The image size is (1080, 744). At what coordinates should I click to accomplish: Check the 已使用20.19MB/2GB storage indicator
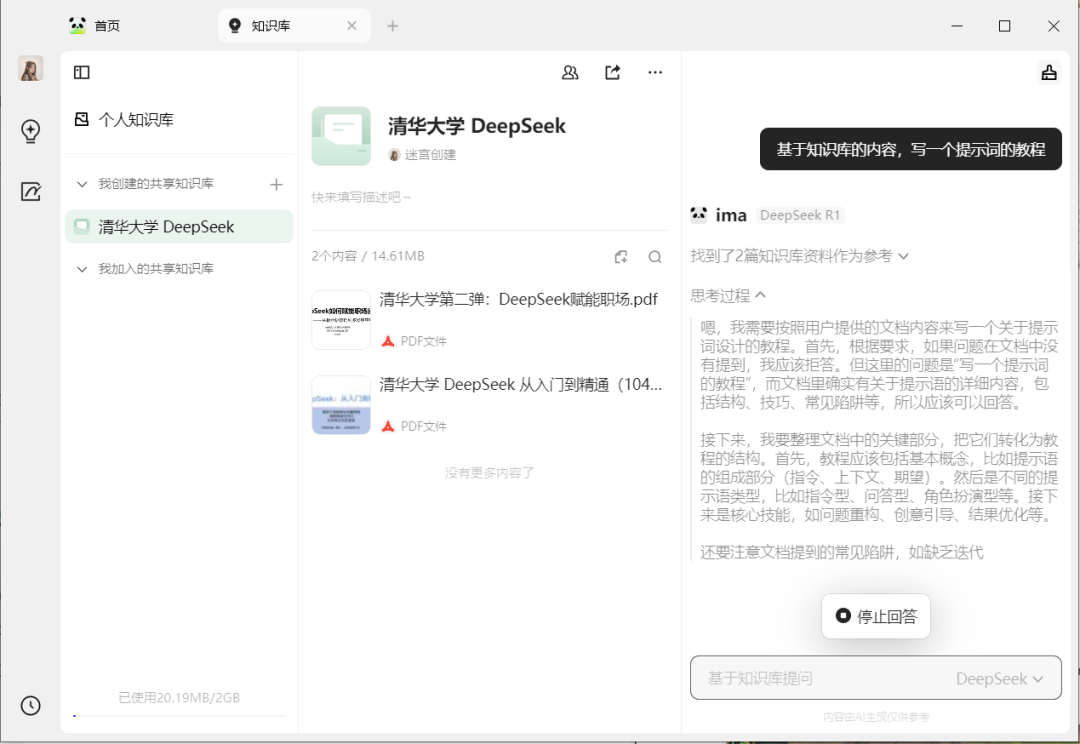(x=178, y=697)
